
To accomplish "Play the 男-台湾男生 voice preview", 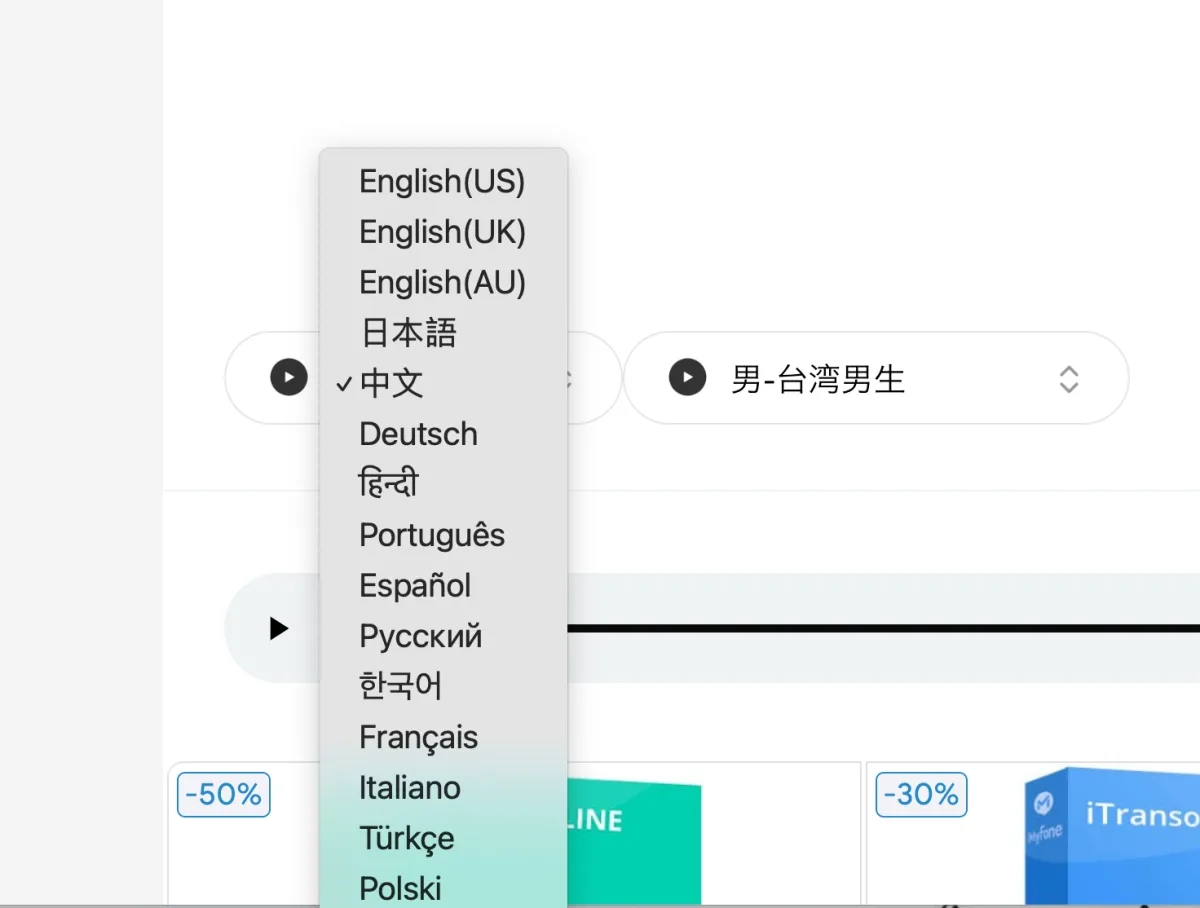I will point(687,378).
